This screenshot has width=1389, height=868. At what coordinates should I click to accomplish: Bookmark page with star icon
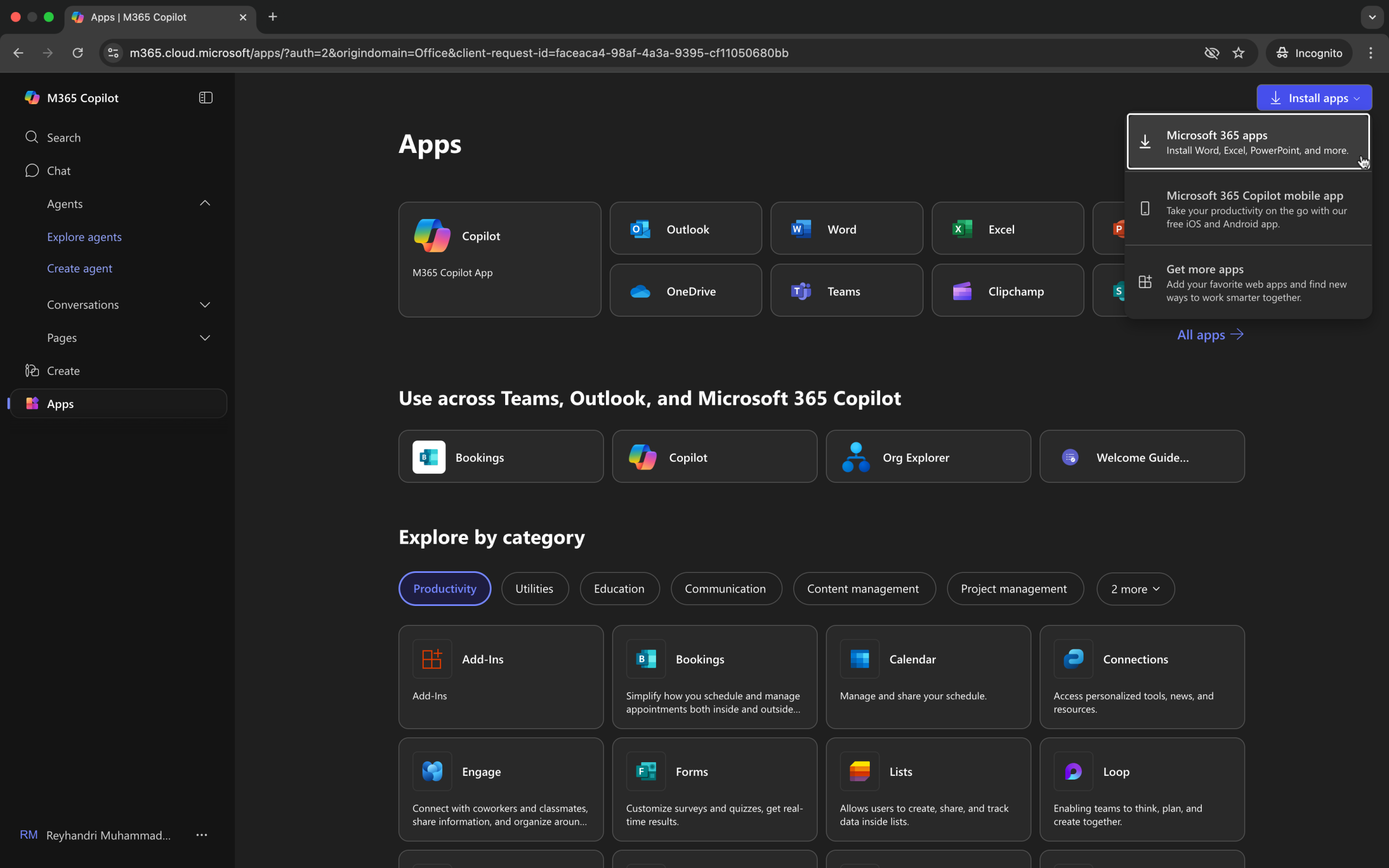[x=1238, y=53]
